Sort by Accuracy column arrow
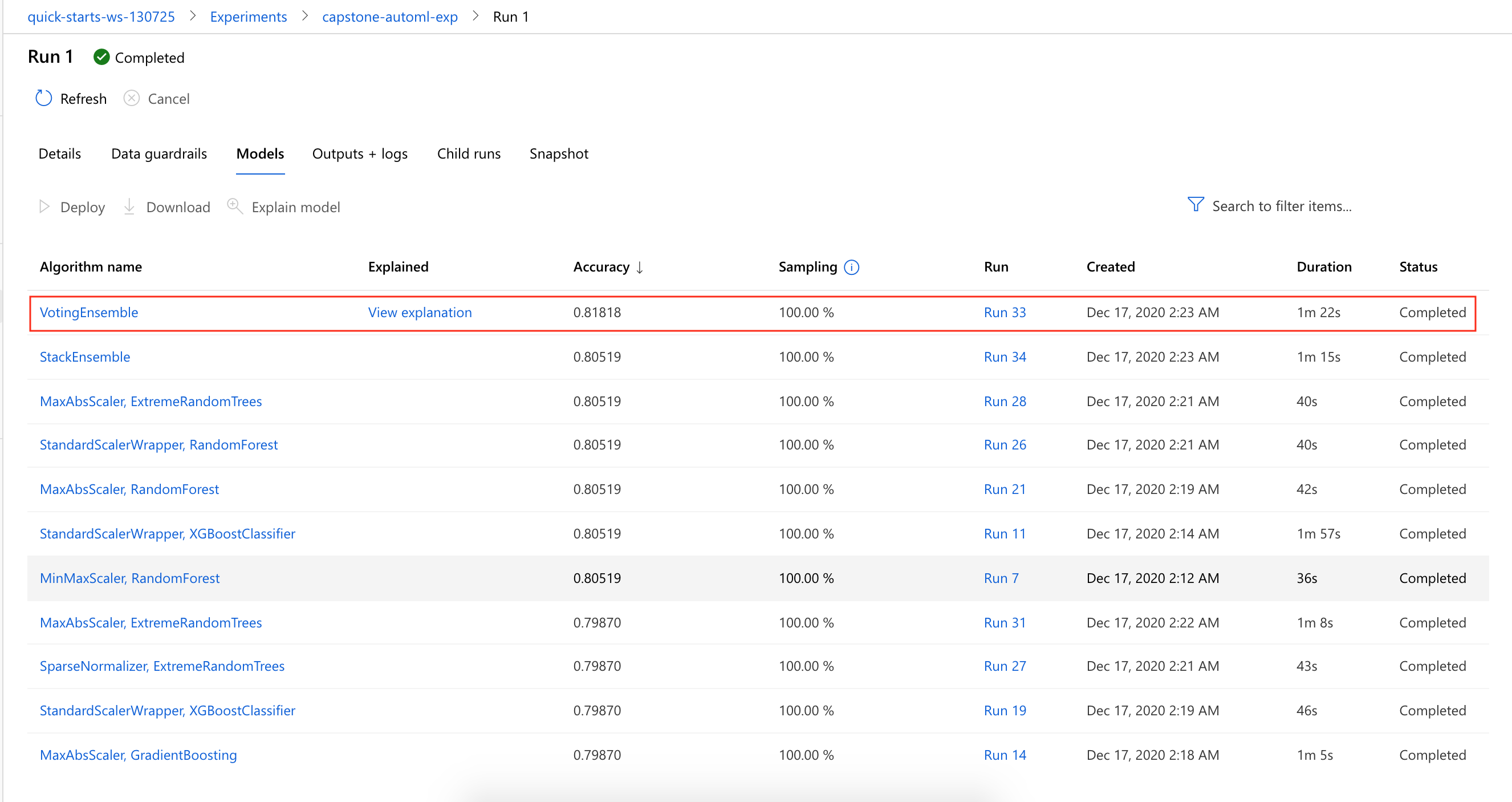Viewport: 1512px width, 802px height. click(640, 268)
